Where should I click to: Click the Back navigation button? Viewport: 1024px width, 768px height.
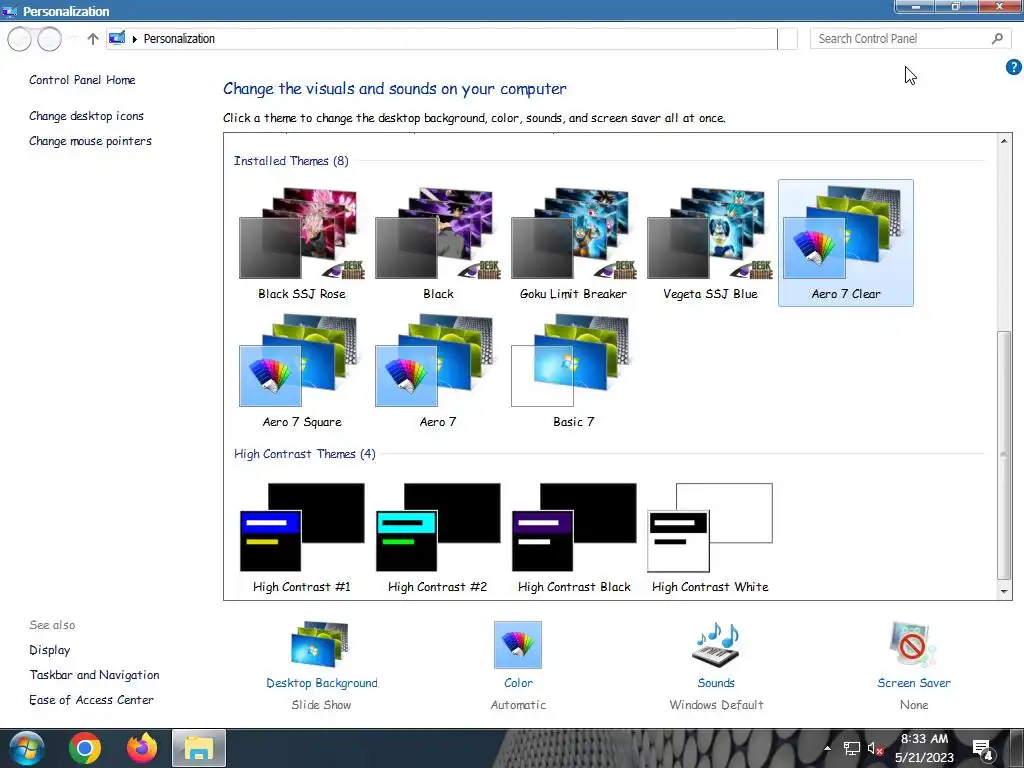(x=20, y=39)
